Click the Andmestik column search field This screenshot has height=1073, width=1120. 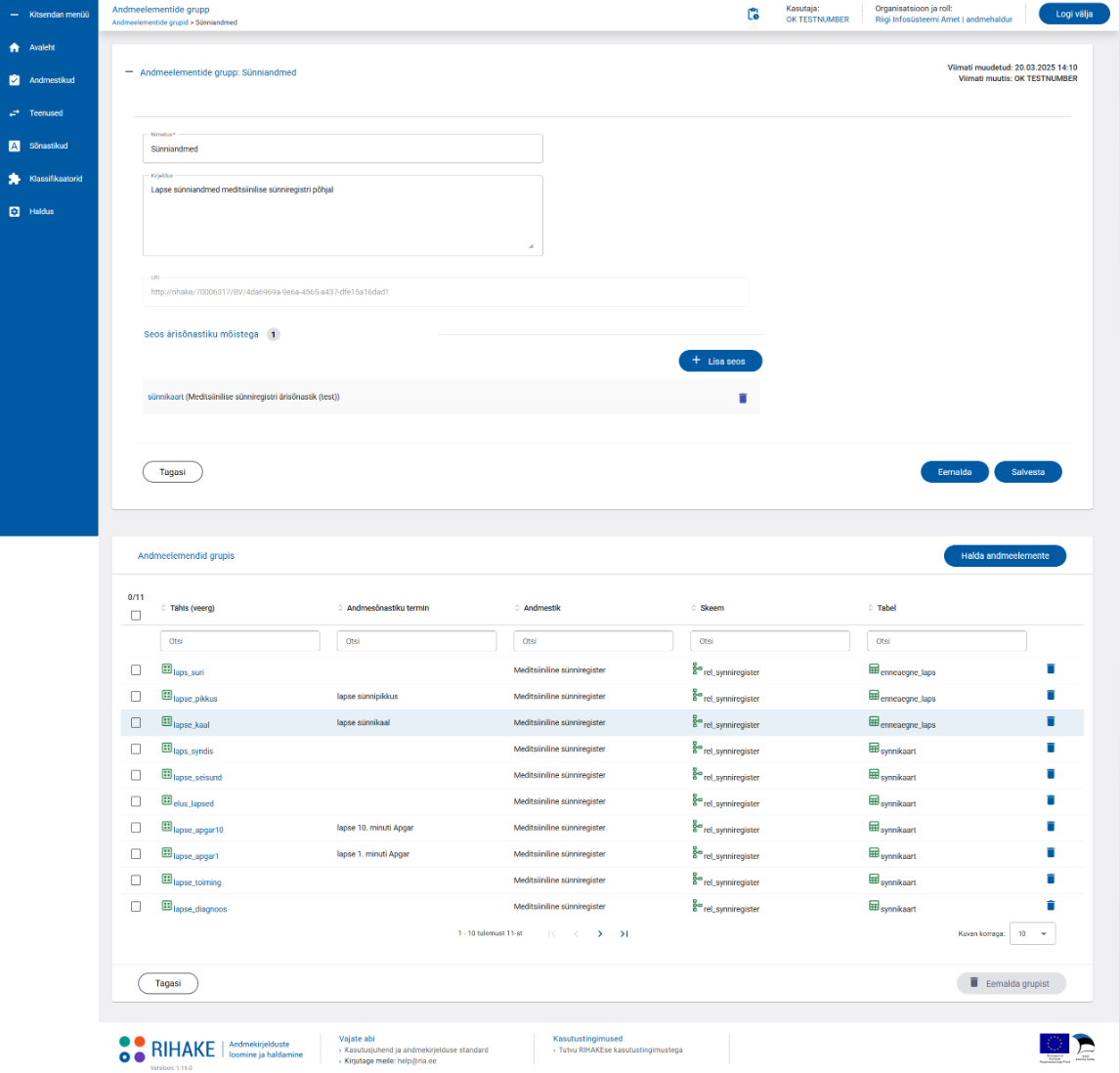(593, 641)
